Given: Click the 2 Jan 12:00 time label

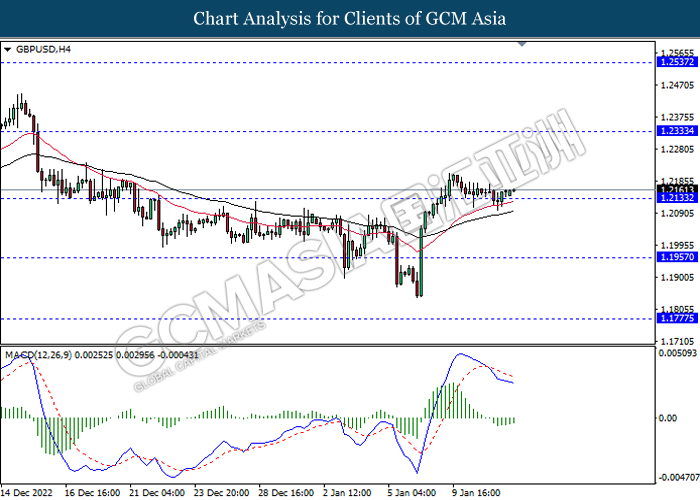Looking at the screenshot, I should coord(347,493).
